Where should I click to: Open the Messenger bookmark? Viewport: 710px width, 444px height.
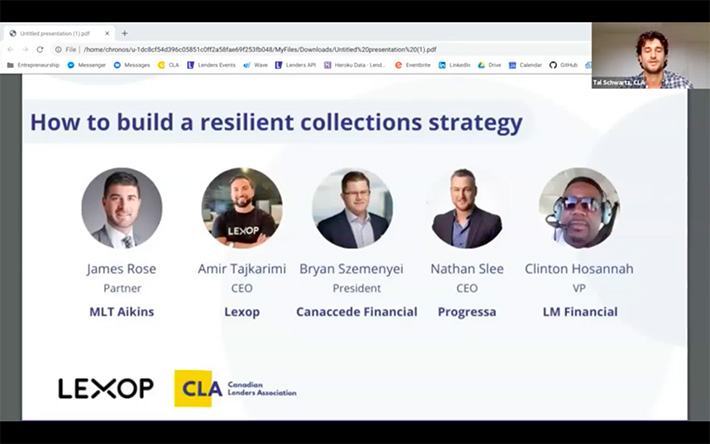point(86,65)
